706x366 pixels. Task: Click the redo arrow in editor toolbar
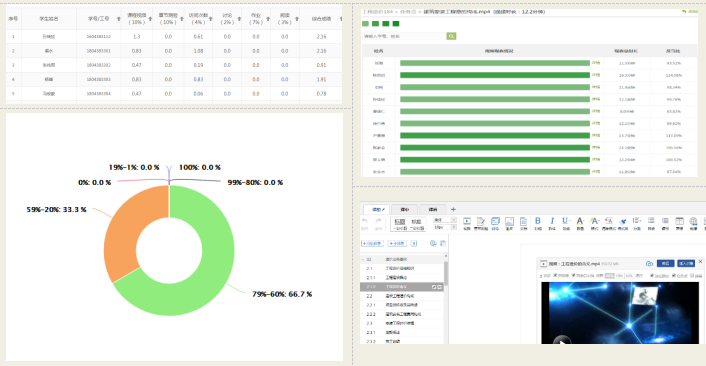tap(379, 221)
